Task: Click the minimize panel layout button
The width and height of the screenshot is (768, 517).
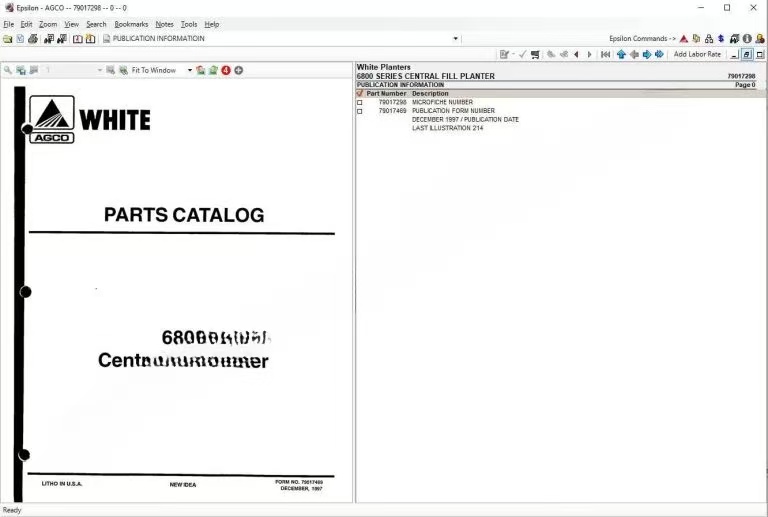Action: [x=734, y=55]
